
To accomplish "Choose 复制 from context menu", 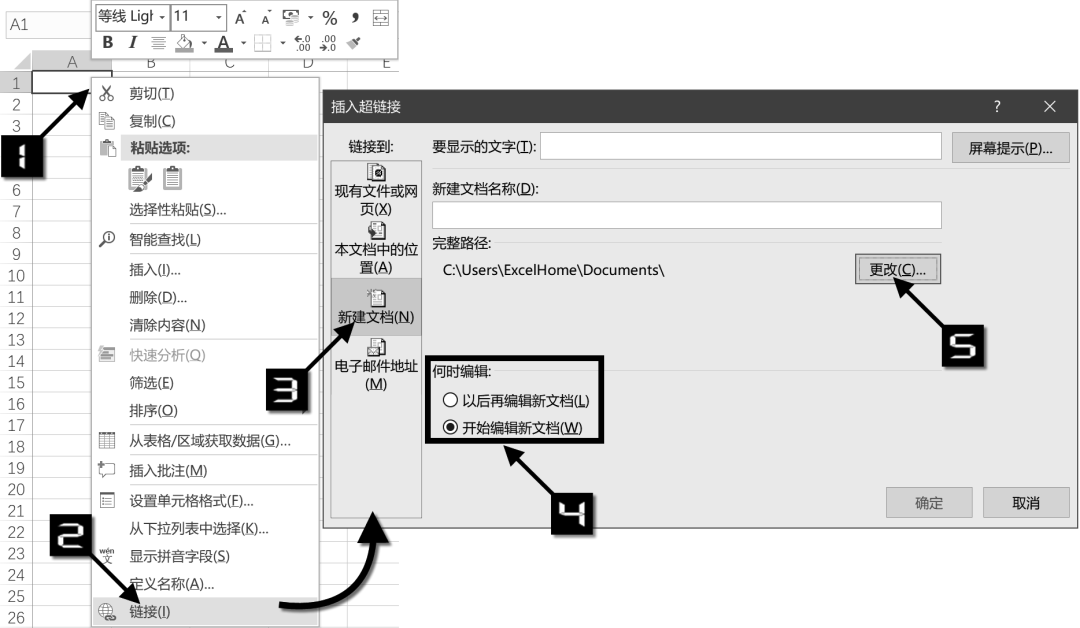I will tap(205, 121).
